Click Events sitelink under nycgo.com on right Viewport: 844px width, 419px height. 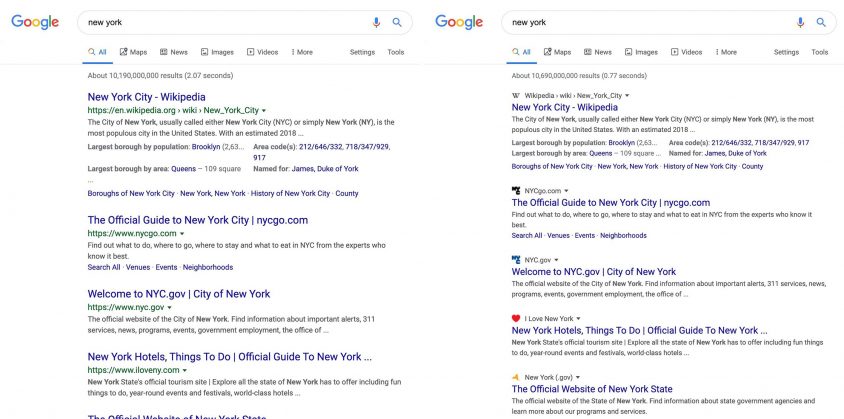pyautogui.click(x=585, y=235)
